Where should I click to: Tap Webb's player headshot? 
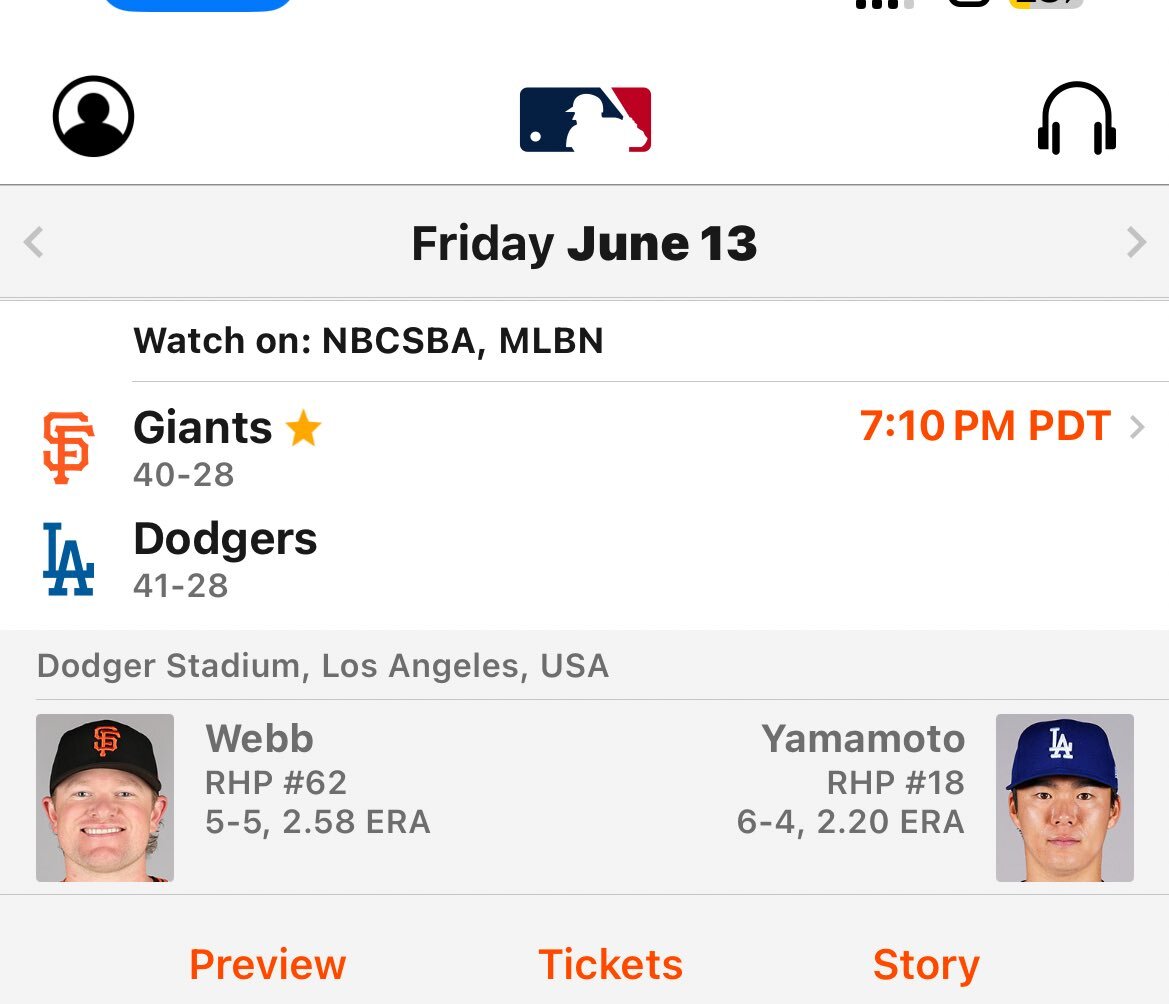click(105, 798)
